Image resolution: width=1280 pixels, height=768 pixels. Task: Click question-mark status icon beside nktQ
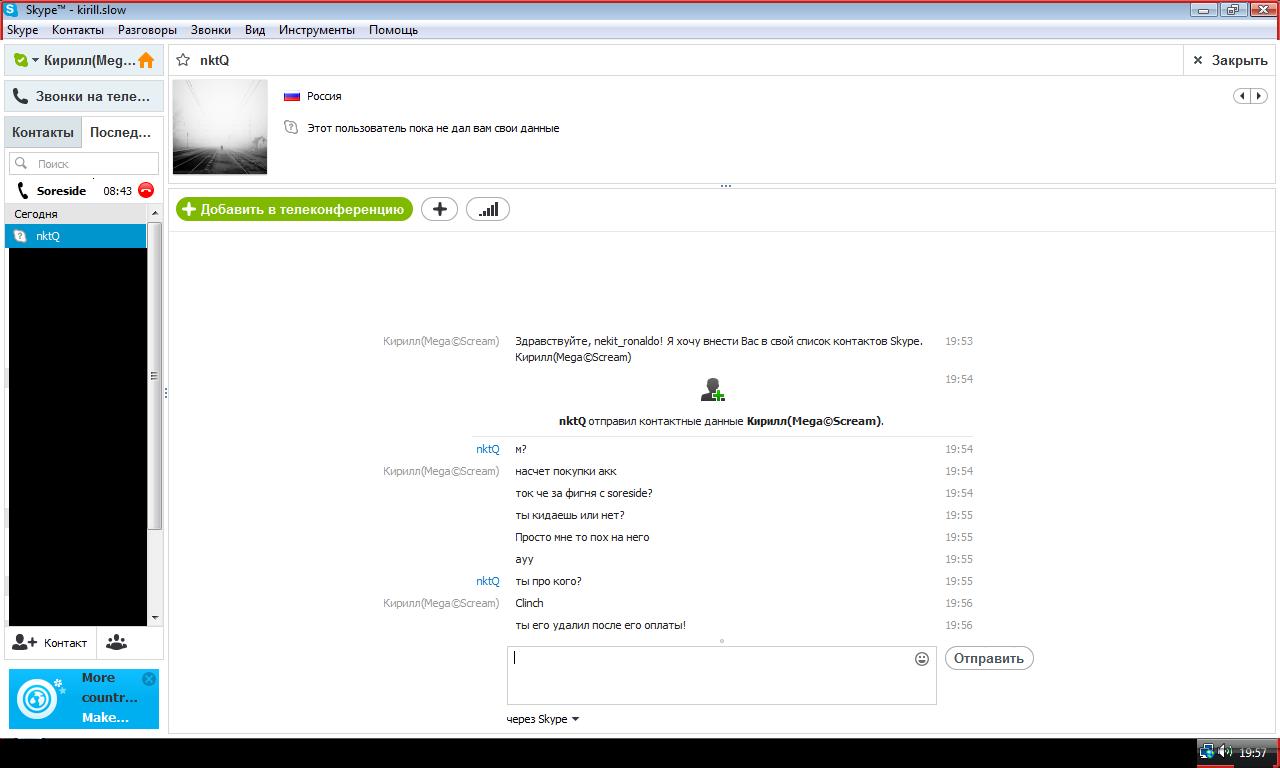click(x=20, y=236)
